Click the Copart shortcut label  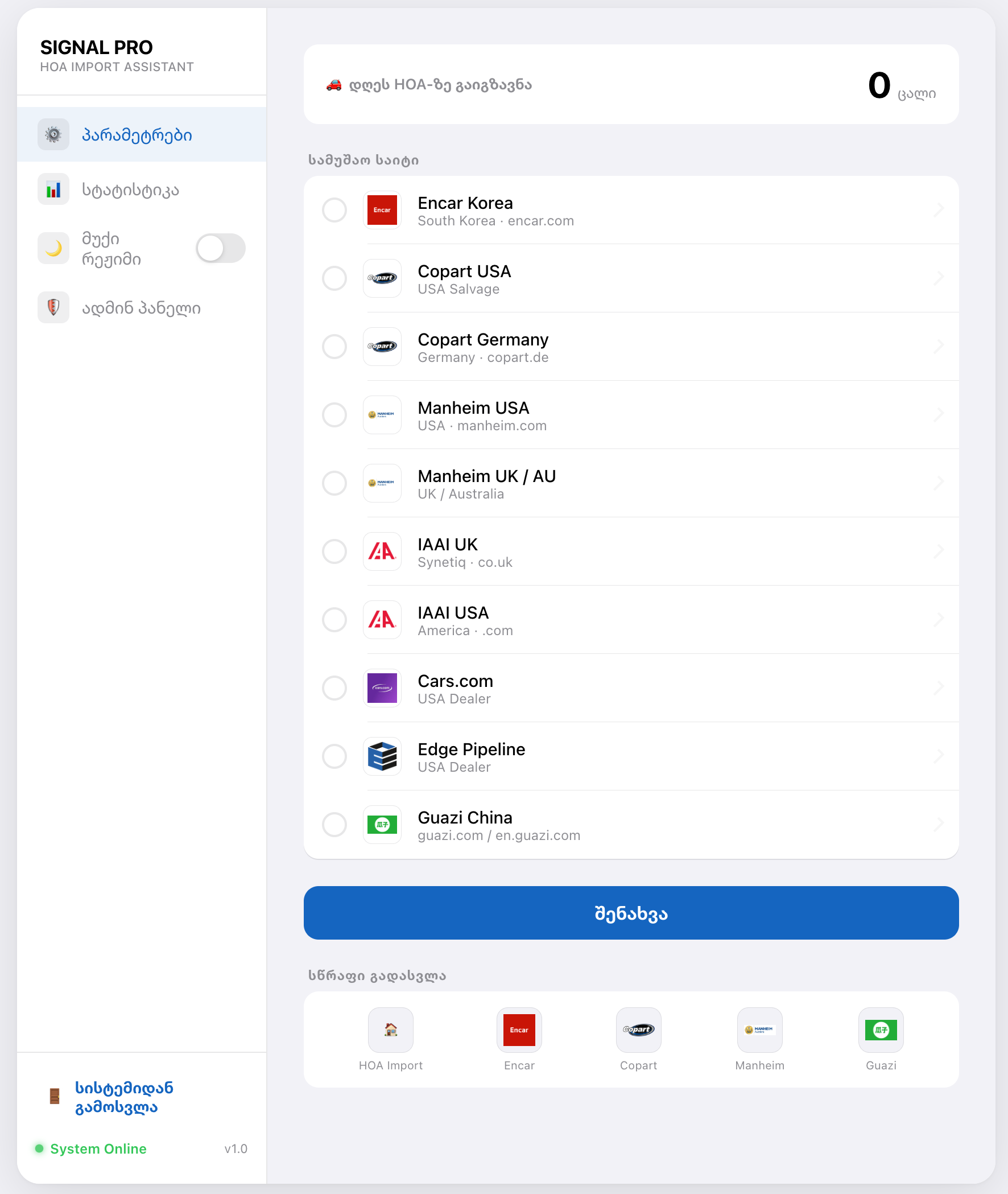(639, 1065)
